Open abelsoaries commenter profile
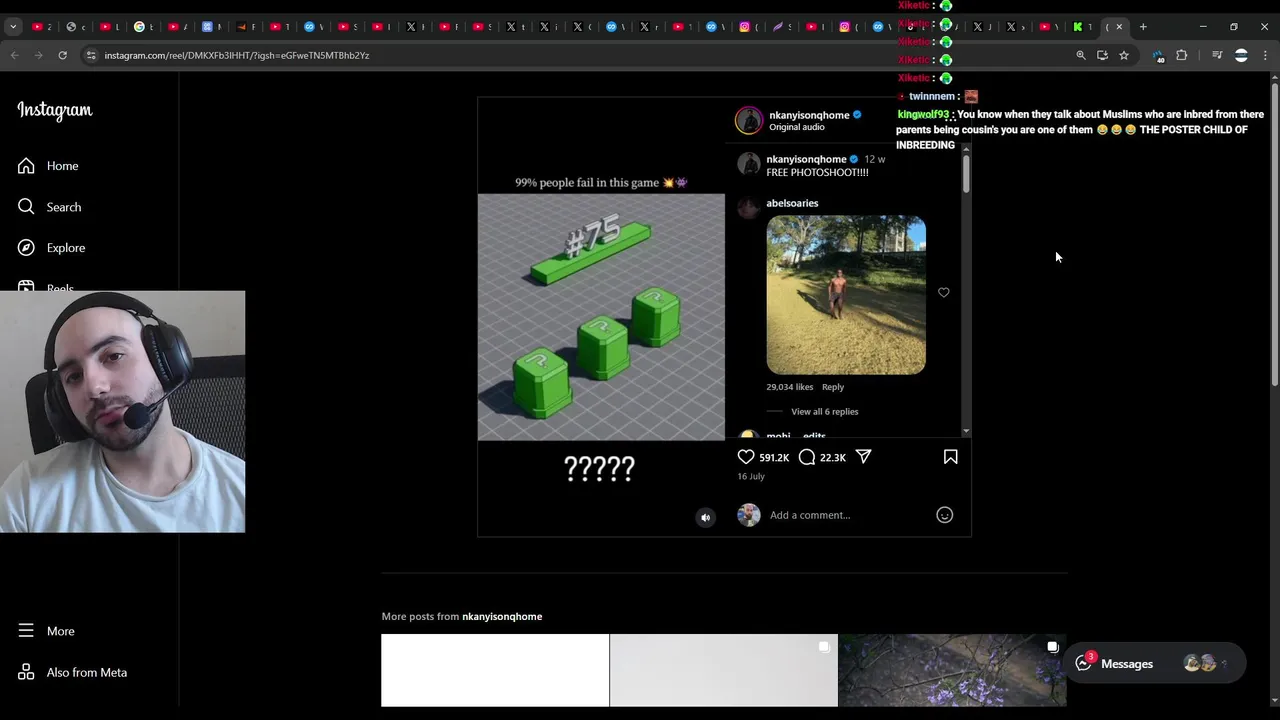The width and height of the screenshot is (1280, 720). (x=792, y=203)
